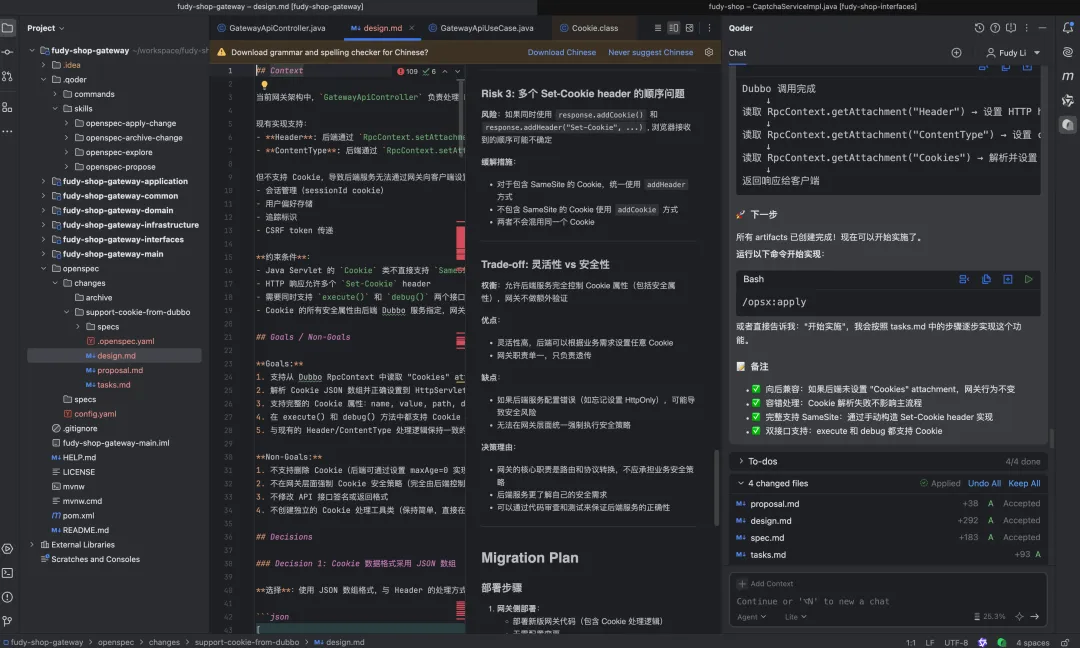Open the Maven tool window icon
This screenshot has width=1080, height=648.
tap(1068, 76)
